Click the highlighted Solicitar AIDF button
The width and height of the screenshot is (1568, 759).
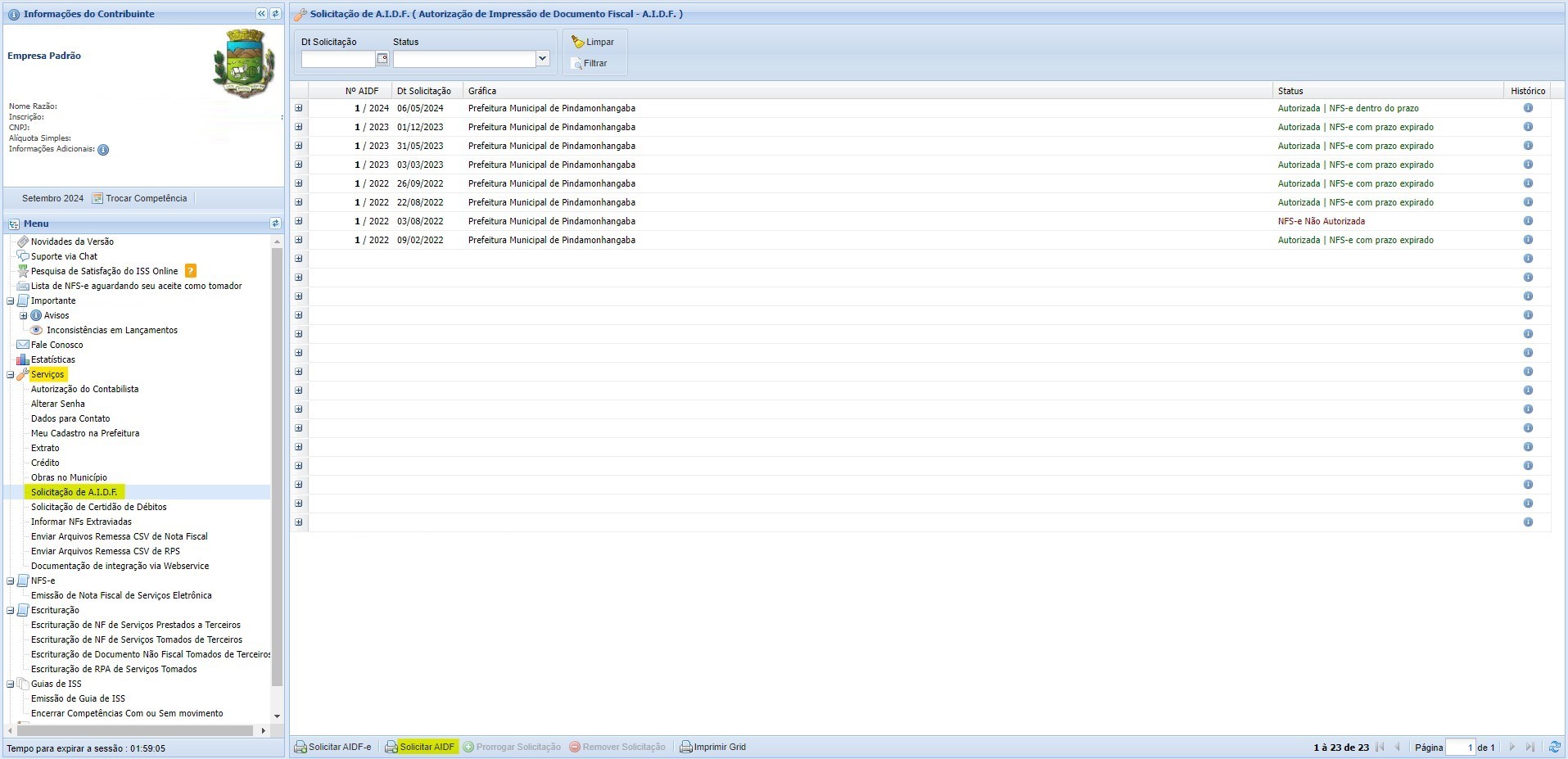(x=420, y=747)
